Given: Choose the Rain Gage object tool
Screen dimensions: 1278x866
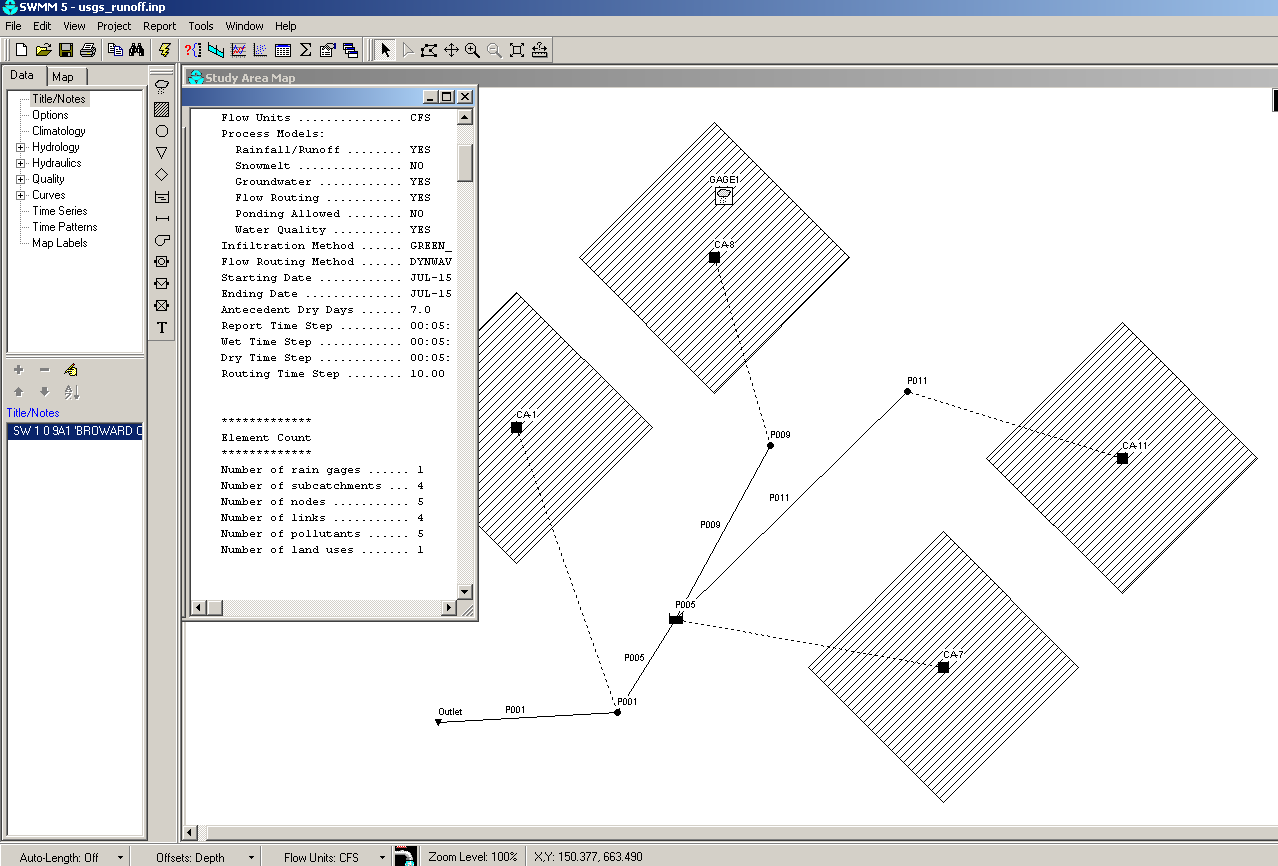Looking at the screenshot, I should 162,87.
